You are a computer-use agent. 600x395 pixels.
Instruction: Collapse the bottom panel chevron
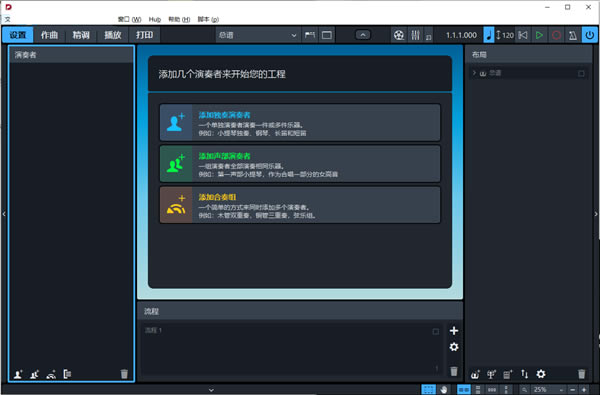click(211, 390)
